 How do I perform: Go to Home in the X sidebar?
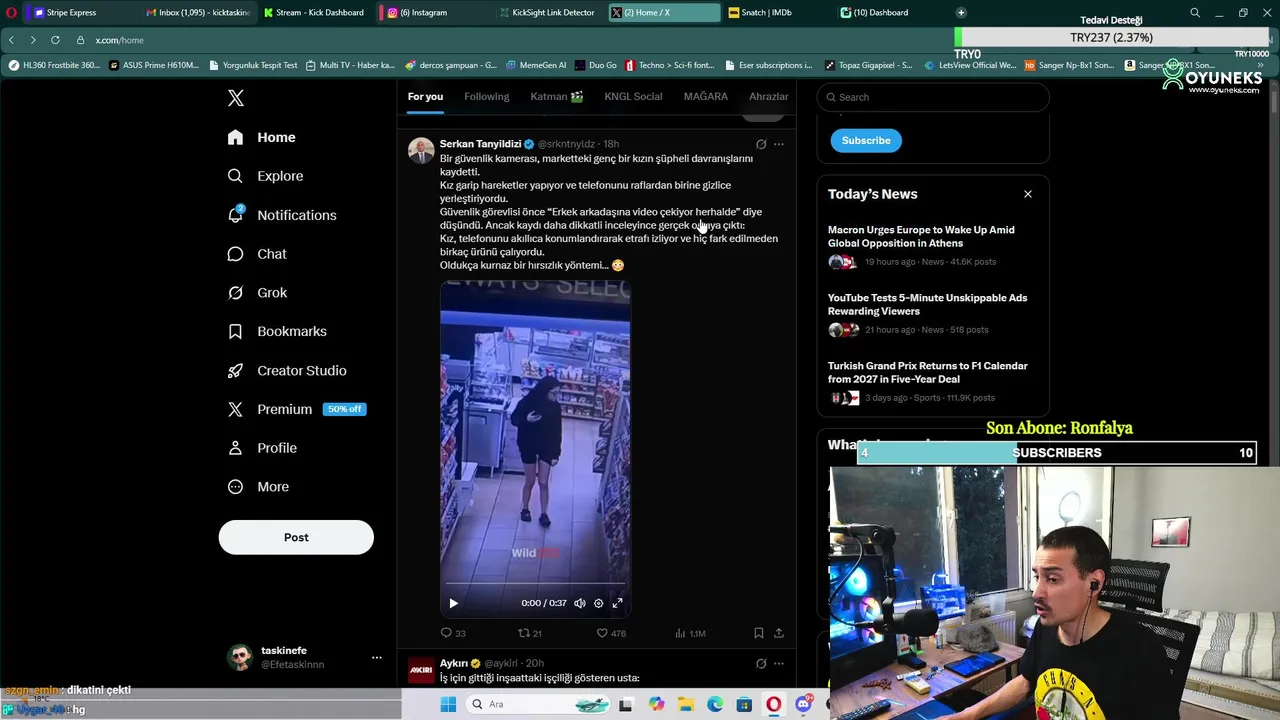tap(261, 137)
